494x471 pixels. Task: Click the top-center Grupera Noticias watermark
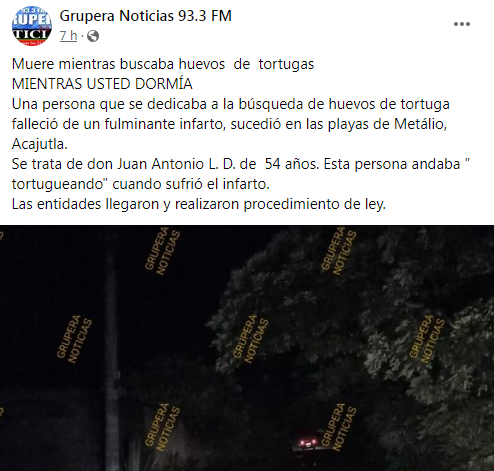[163, 251]
